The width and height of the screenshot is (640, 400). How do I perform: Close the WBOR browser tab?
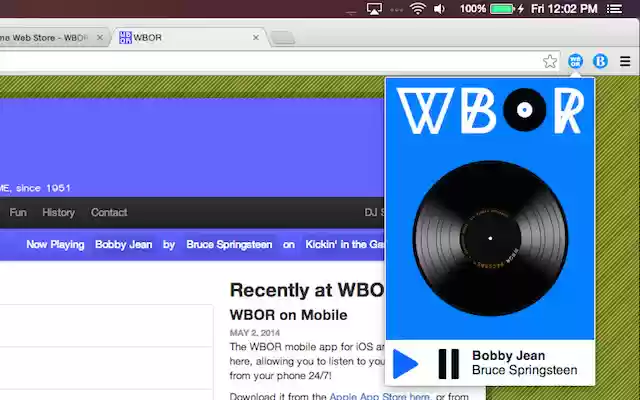pyautogui.click(x=256, y=38)
